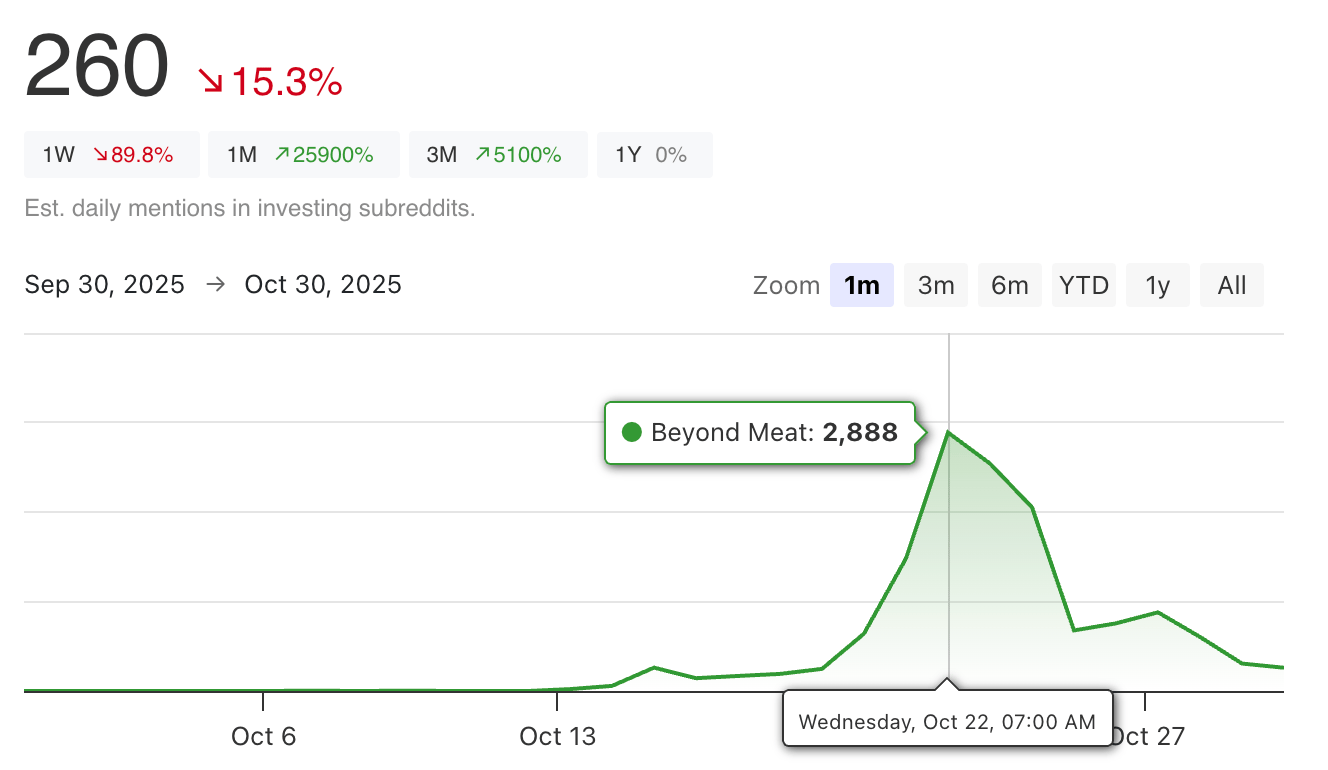Click the 'Est. daily mentions' description text
Screen dimensions: 1328x770
tap(250, 209)
